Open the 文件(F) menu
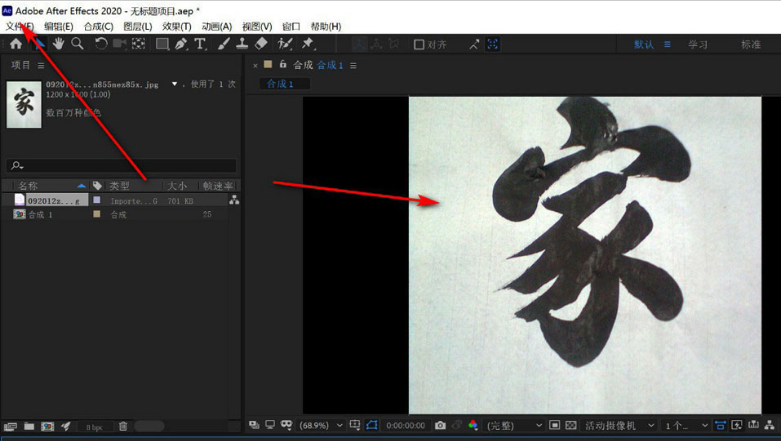The height and width of the screenshot is (441, 781). (19, 27)
